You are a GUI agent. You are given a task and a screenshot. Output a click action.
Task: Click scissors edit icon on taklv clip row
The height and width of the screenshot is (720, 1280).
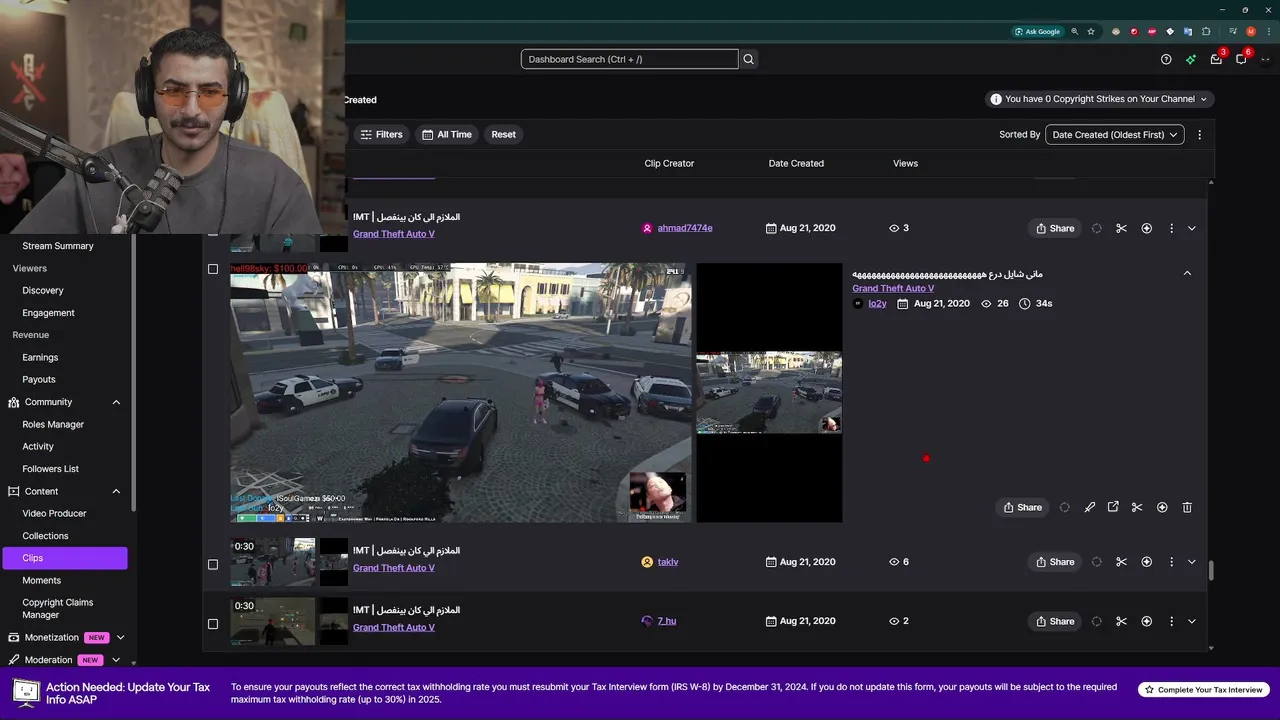(x=1121, y=562)
